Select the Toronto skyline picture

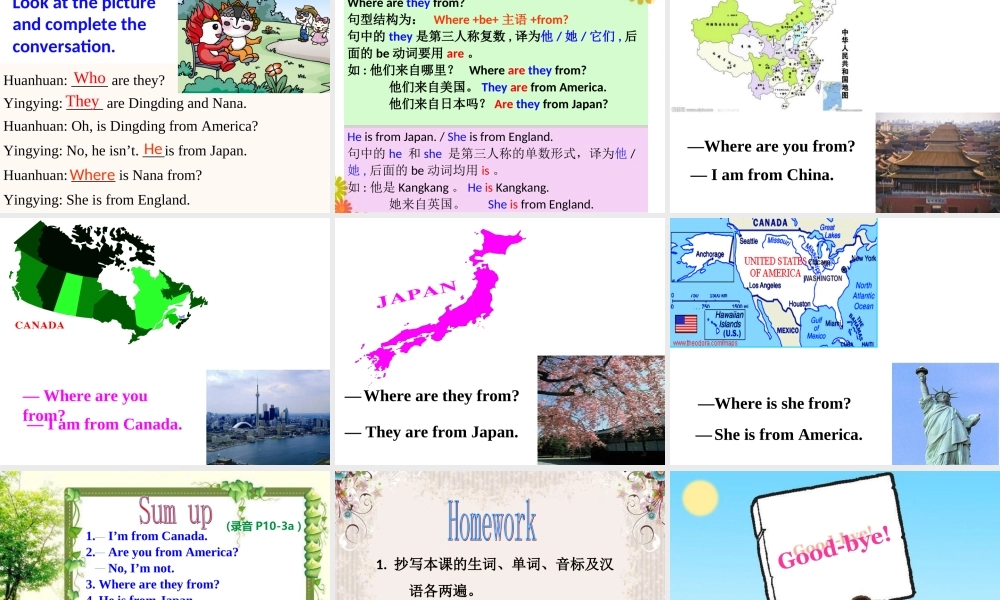(x=267, y=416)
